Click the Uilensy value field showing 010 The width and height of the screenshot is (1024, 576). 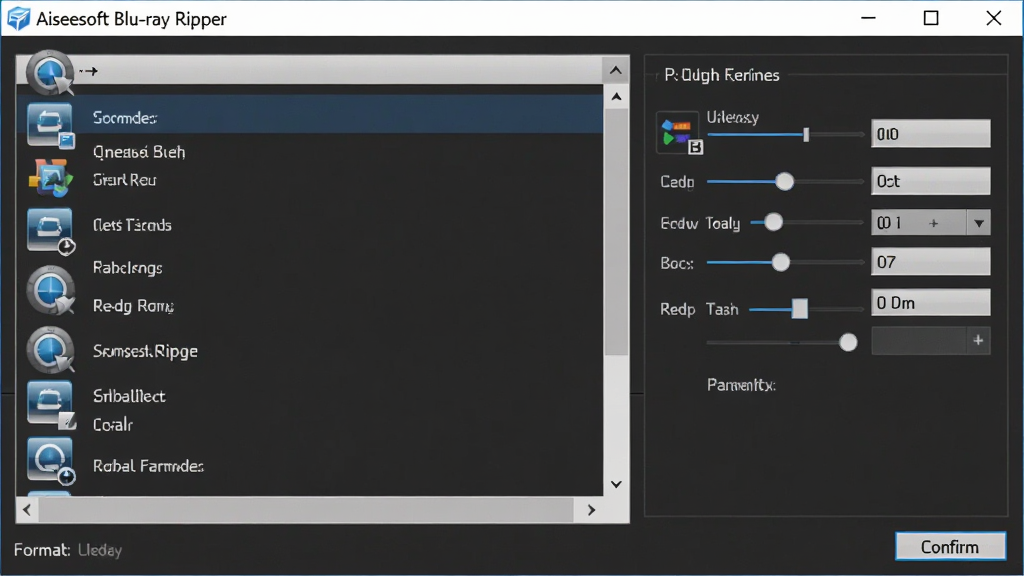(931, 134)
